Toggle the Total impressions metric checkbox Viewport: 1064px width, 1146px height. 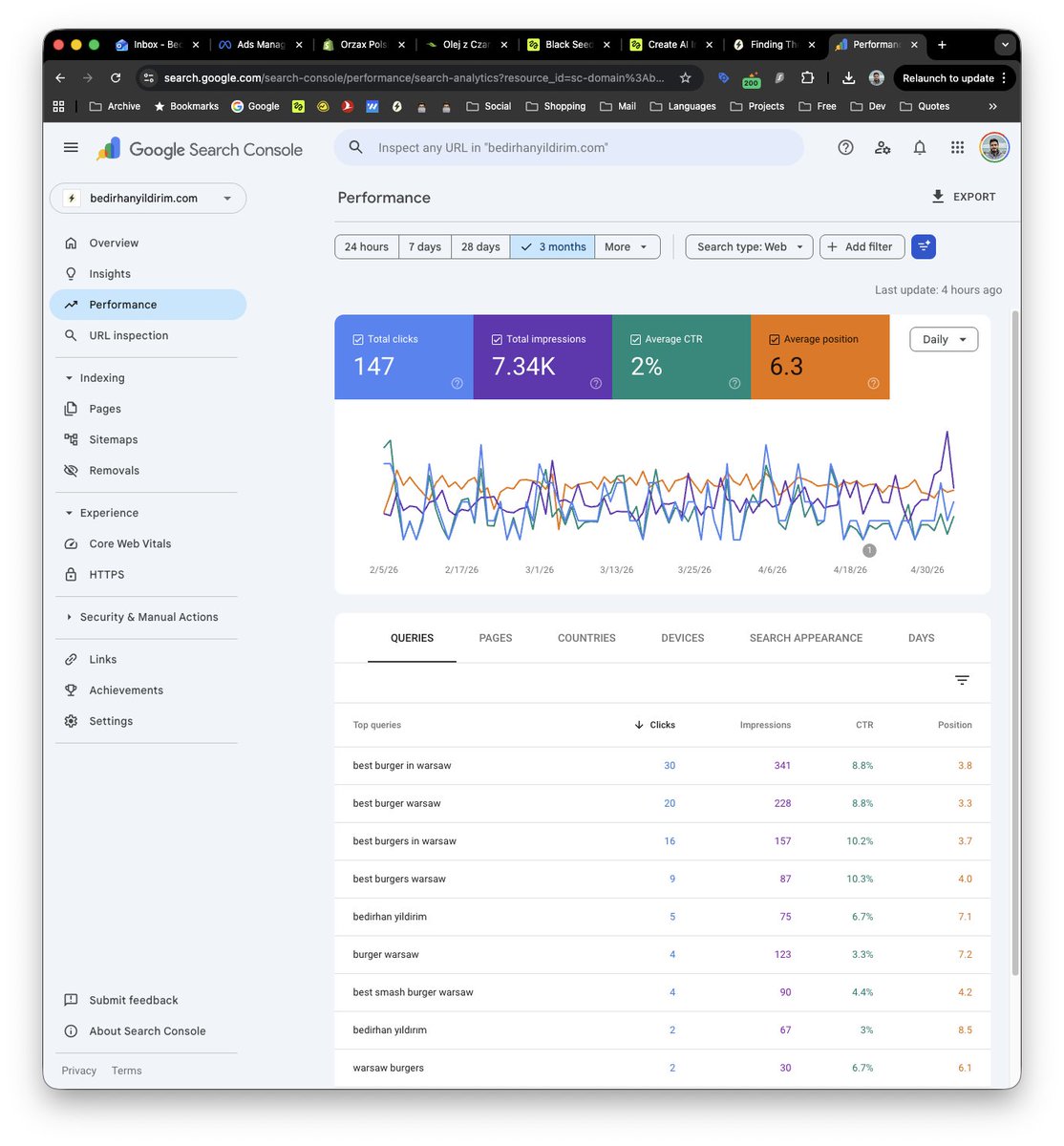click(497, 339)
